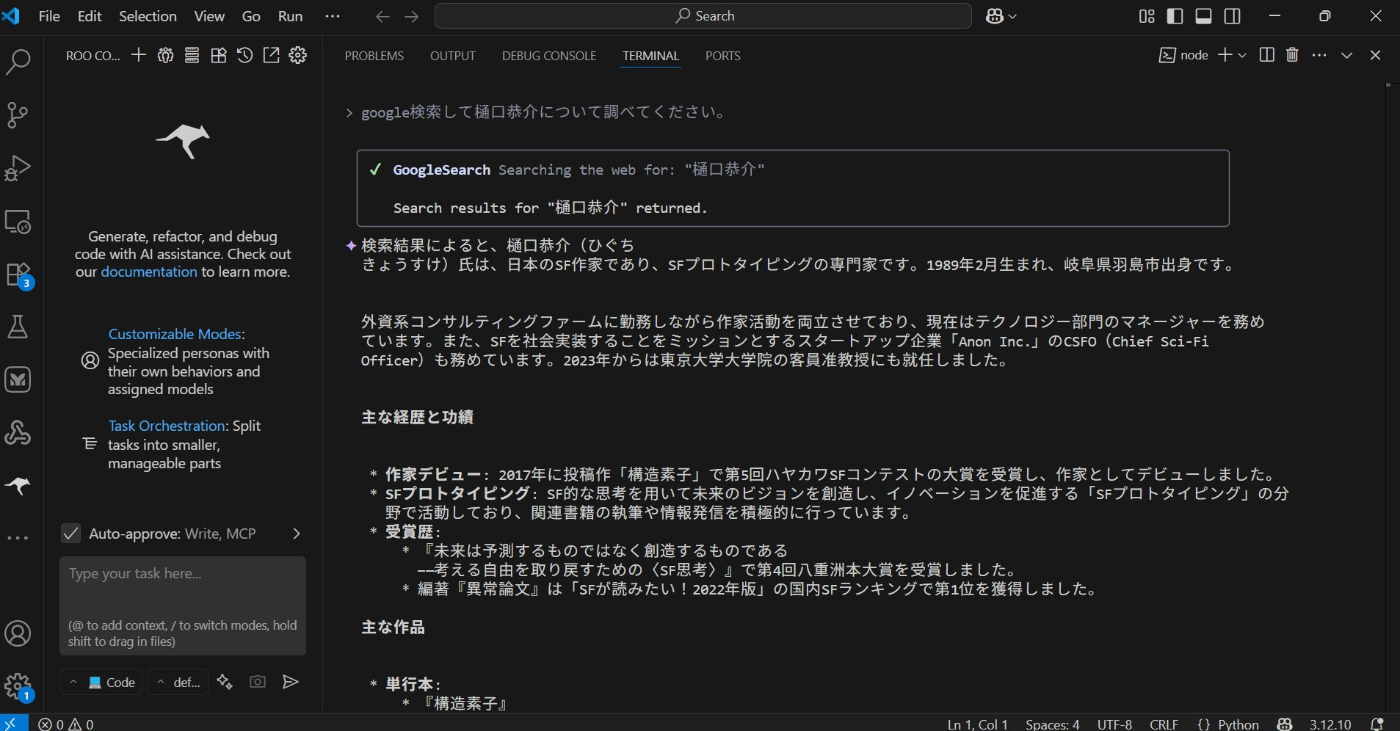The height and width of the screenshot is (731, 1400).
Task: Click the camera add-image icon
Action: point(258,682)
